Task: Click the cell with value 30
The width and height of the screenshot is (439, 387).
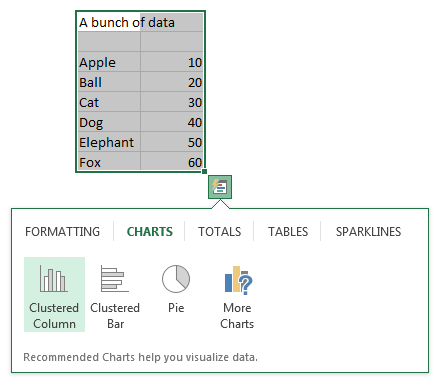Action: click(172, 102)
